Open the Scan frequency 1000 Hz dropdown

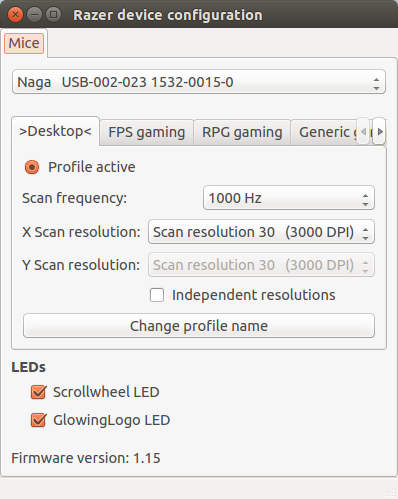coord(289,198)
